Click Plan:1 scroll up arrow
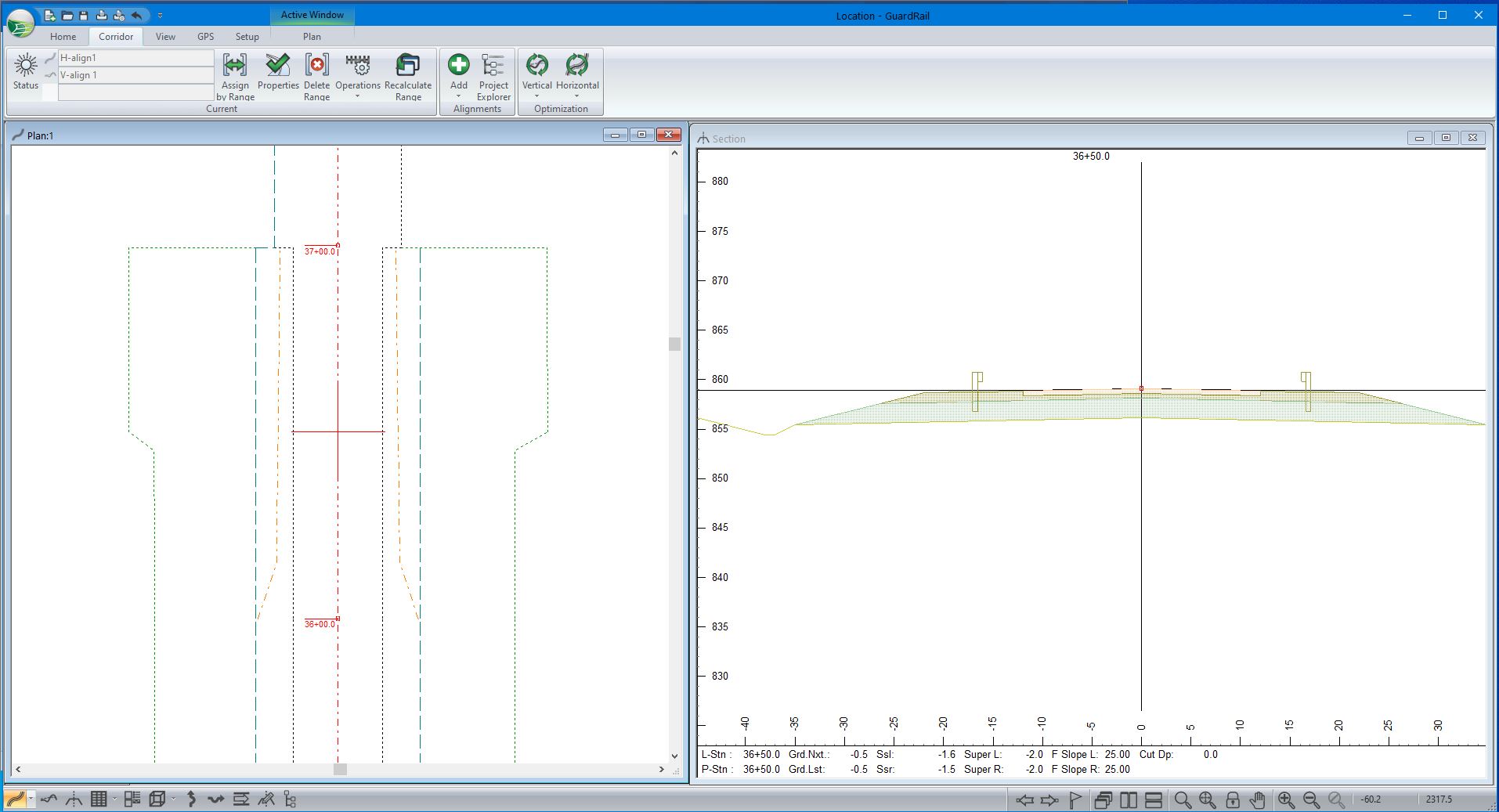 674,153
